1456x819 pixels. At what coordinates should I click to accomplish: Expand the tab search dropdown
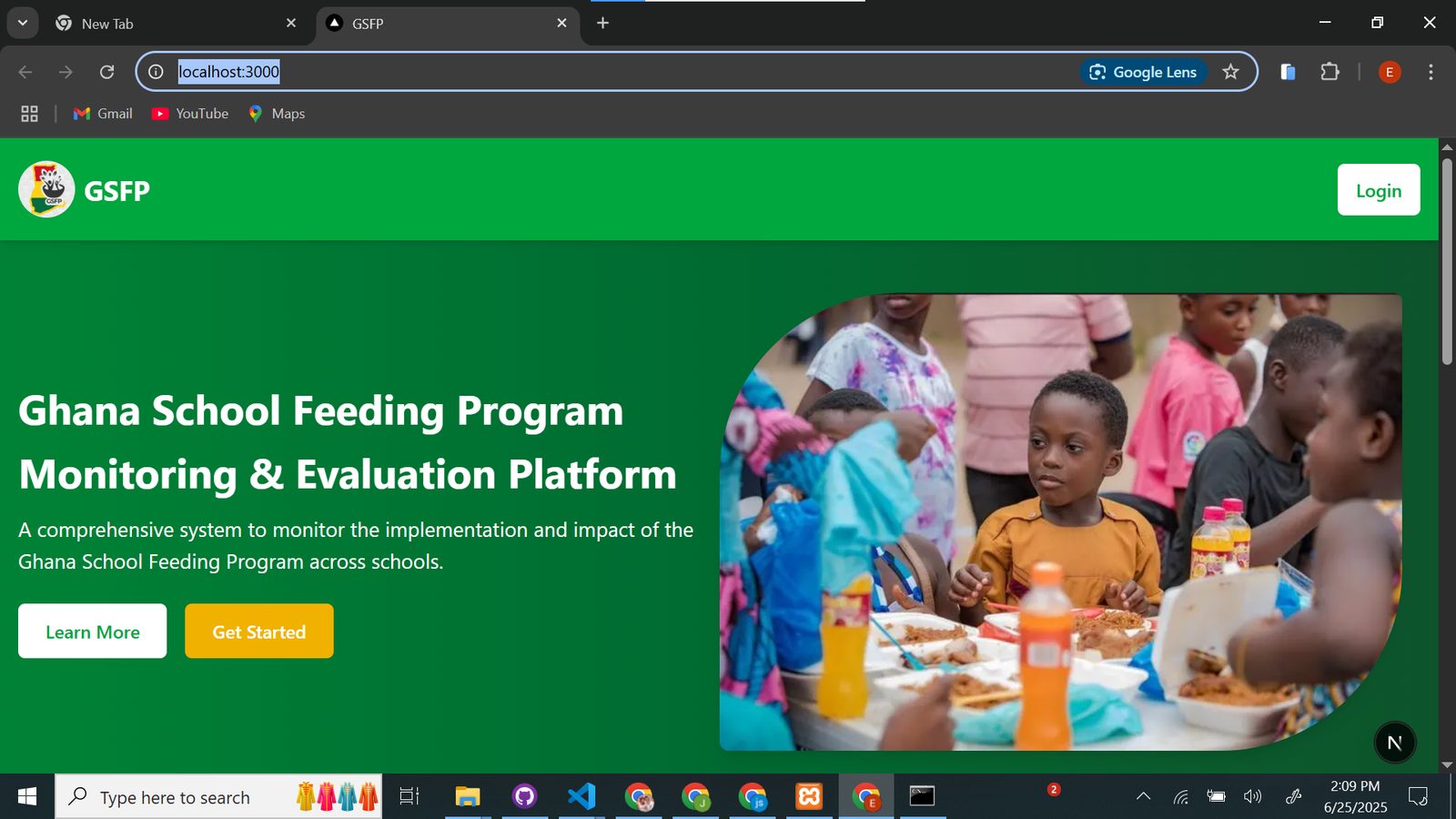point(23,23)
